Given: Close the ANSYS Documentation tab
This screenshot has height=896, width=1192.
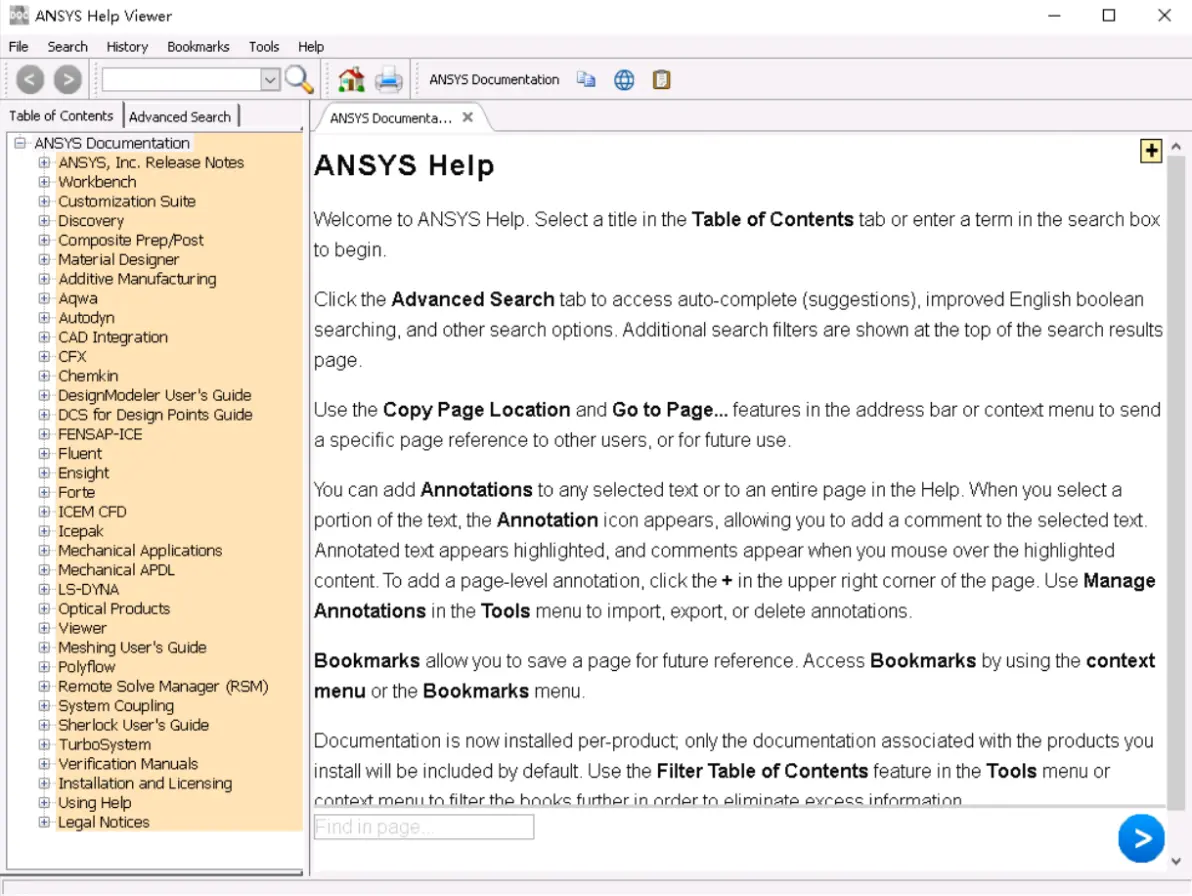Looking at the screenshot, I should pyautogui.click(x=468, y=117).
